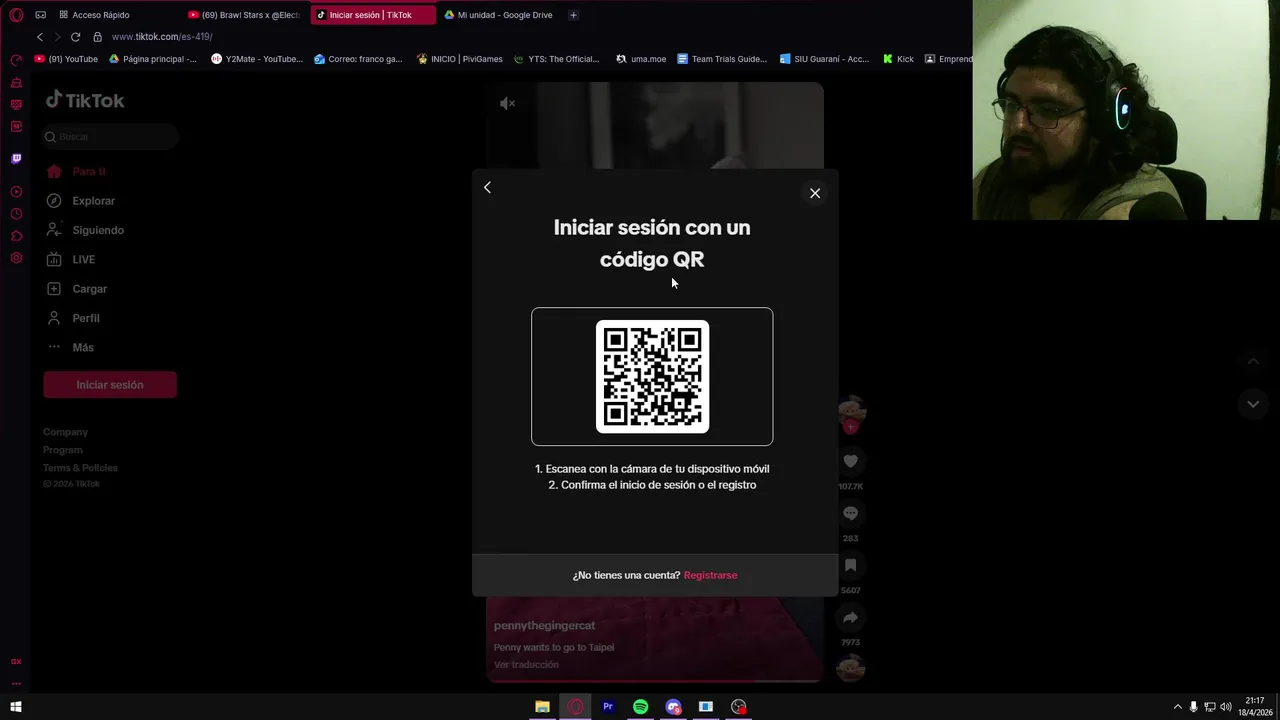Open the Y2Mate bookmark
The height and width of the screenshot is (720, 1280).
pos(257,59)
